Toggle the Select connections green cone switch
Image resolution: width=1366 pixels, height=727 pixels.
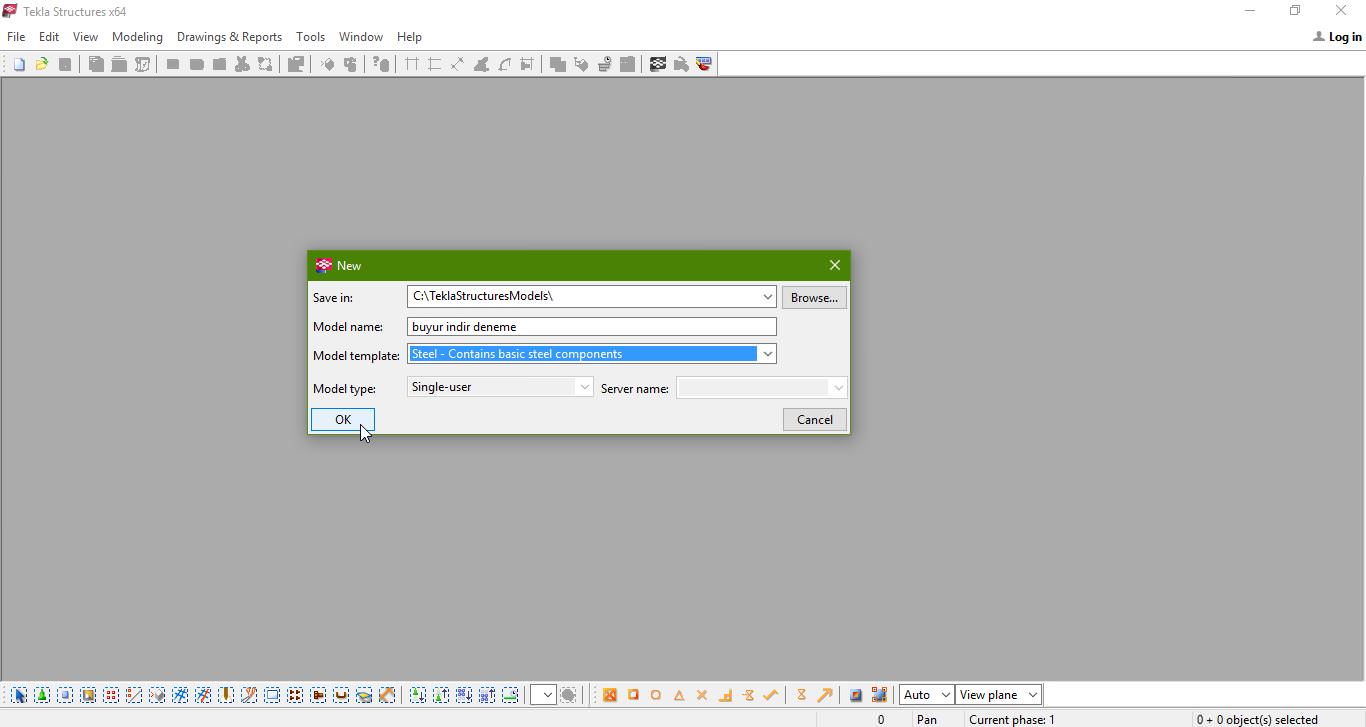point(42,695)
